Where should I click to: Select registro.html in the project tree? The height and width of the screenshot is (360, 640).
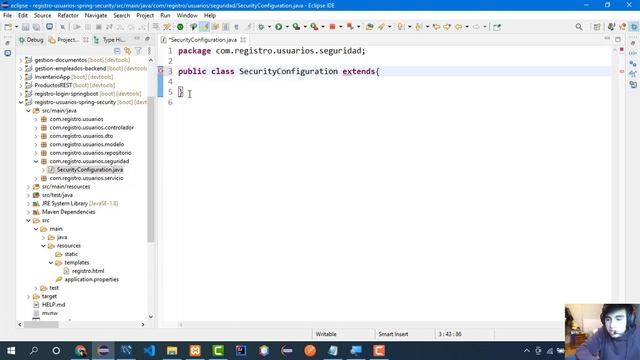click(88, 271)
